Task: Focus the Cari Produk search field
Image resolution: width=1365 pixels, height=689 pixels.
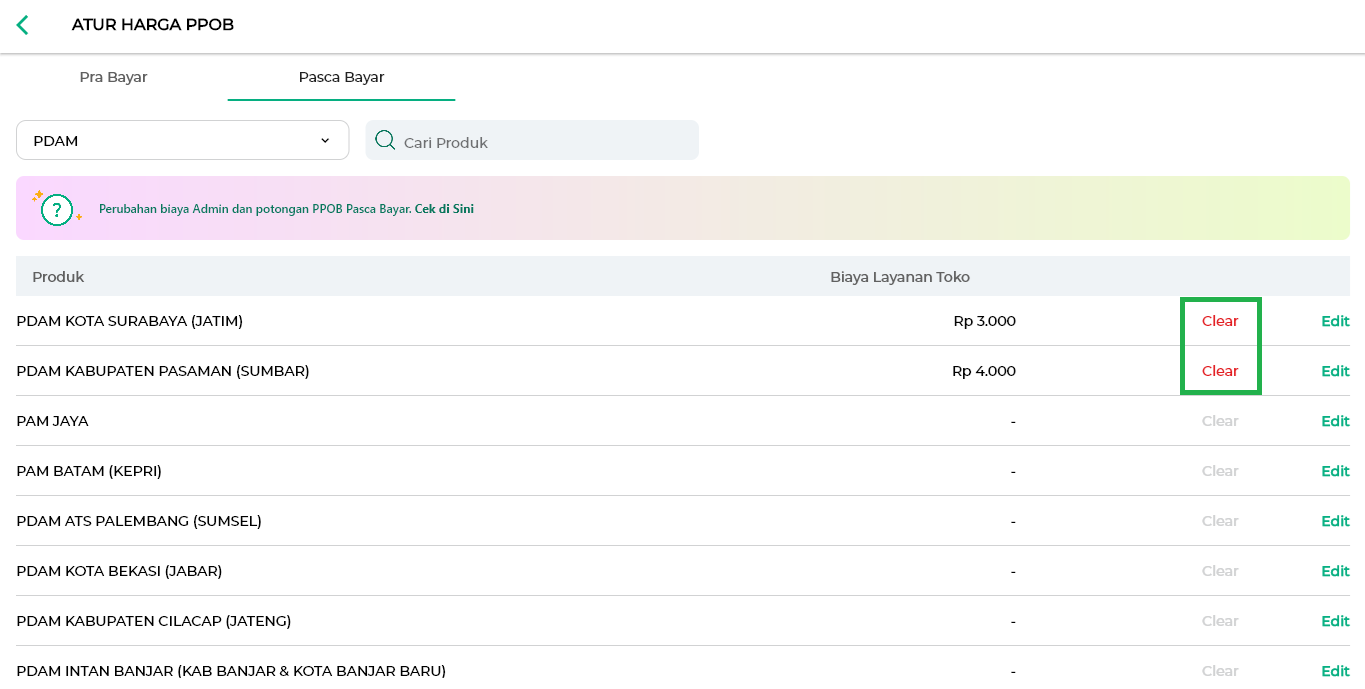Action: point(532,140)
